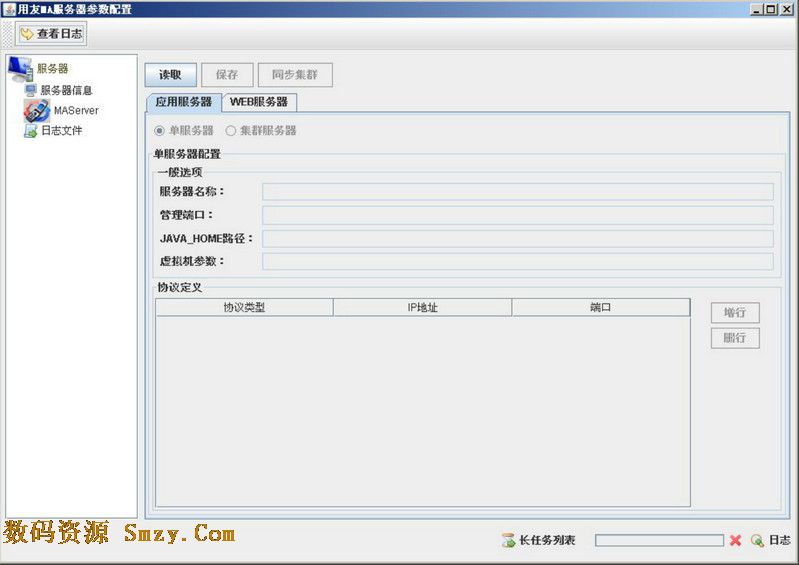Switch to 应用服务器 tab

pos(183,102)
